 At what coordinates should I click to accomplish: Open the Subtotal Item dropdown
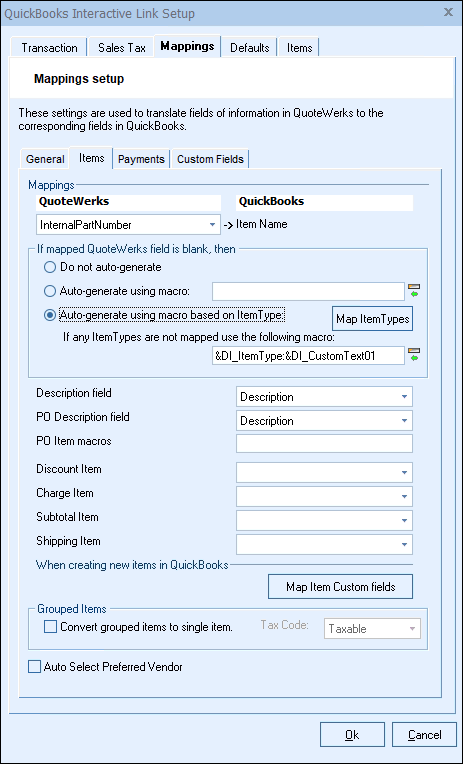(325, 520)
